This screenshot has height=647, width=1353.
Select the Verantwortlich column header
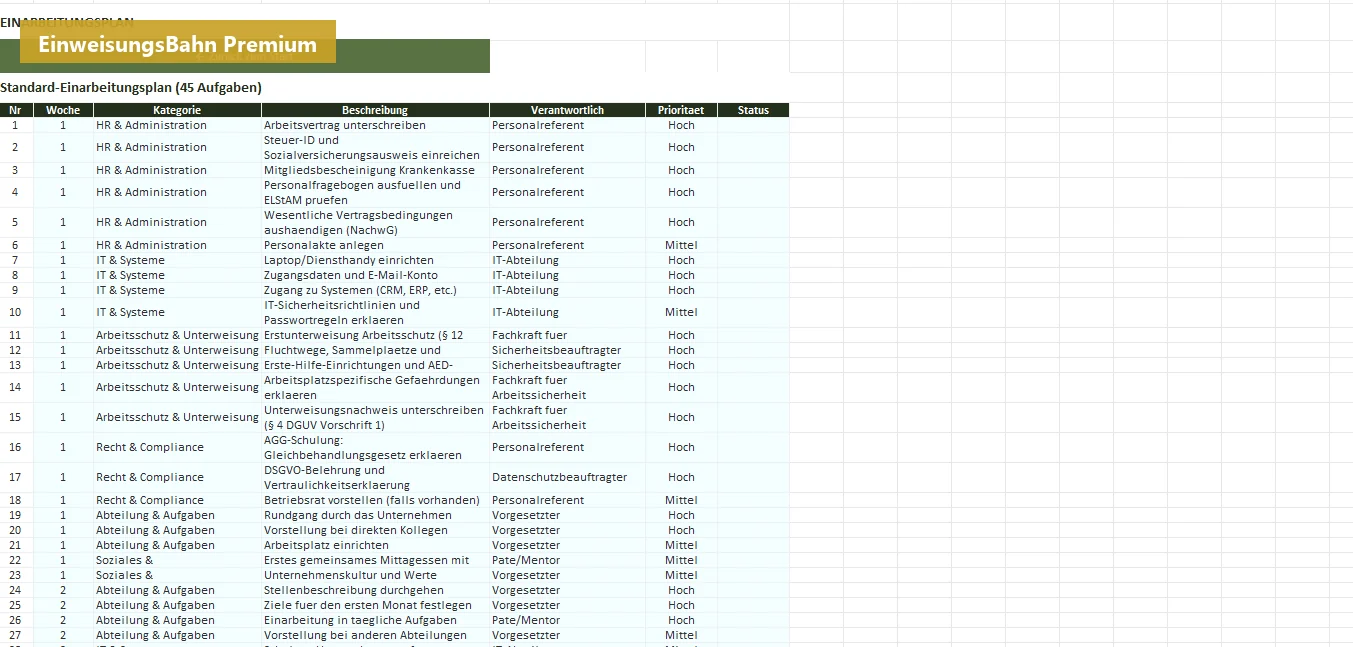(567, 110)
